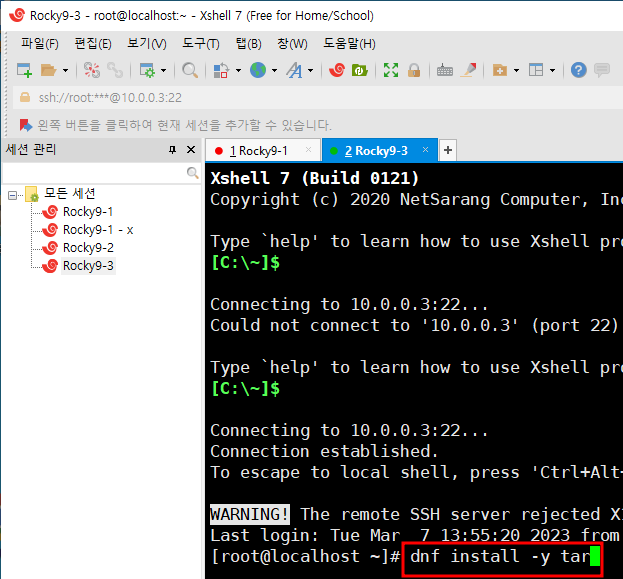Screen dimensions: 623x579
Task: Expand the color scheme dropdown arrow
Action: tap(238, 71)
